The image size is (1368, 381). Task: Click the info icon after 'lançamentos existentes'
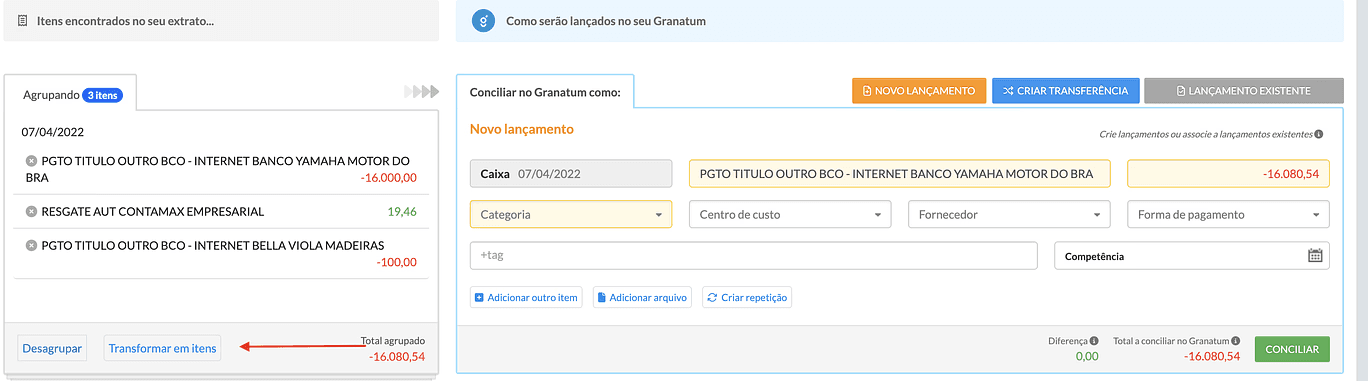pos(1319,134)
